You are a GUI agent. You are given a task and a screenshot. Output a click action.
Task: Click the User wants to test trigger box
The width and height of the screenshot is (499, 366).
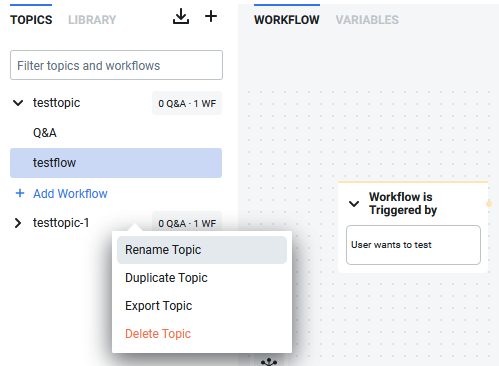click(413, 245)
